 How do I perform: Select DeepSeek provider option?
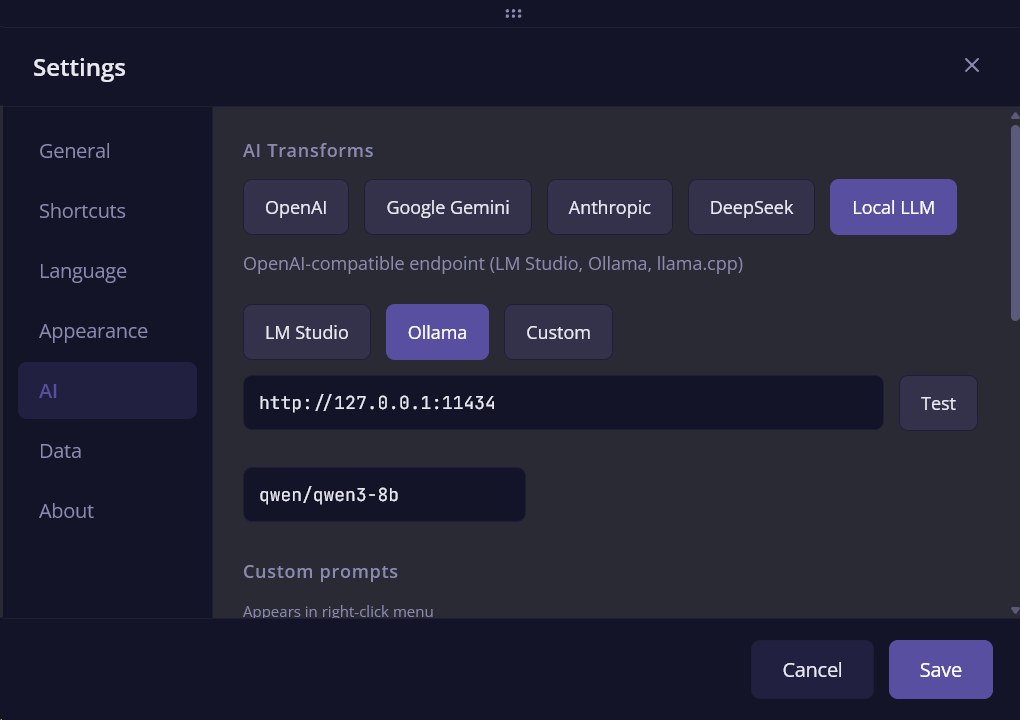751,208
